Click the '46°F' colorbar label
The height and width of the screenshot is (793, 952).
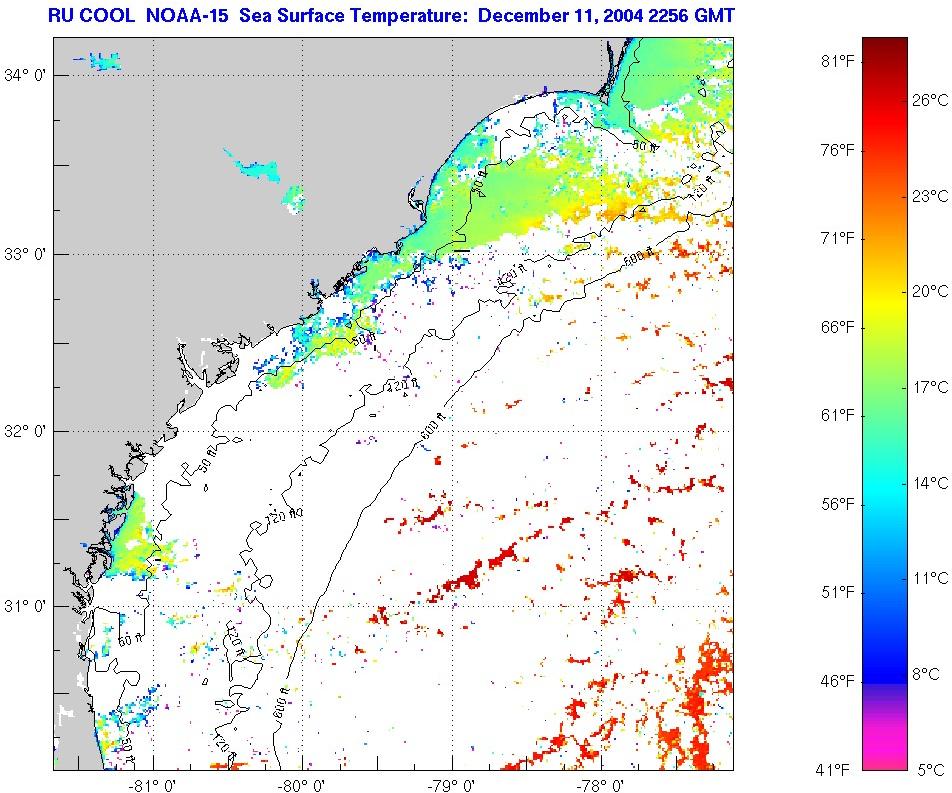coord(838,682)
